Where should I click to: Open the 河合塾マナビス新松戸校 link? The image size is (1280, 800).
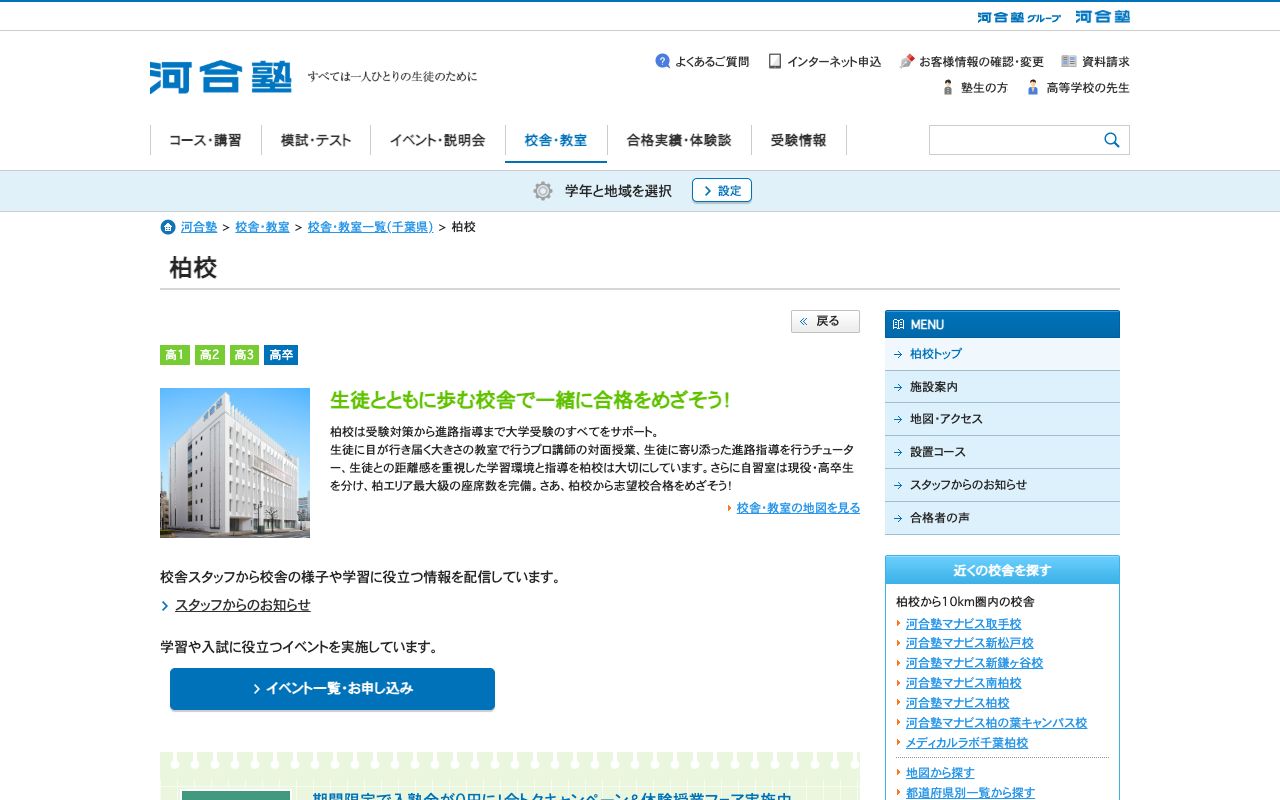coord(970,643)
